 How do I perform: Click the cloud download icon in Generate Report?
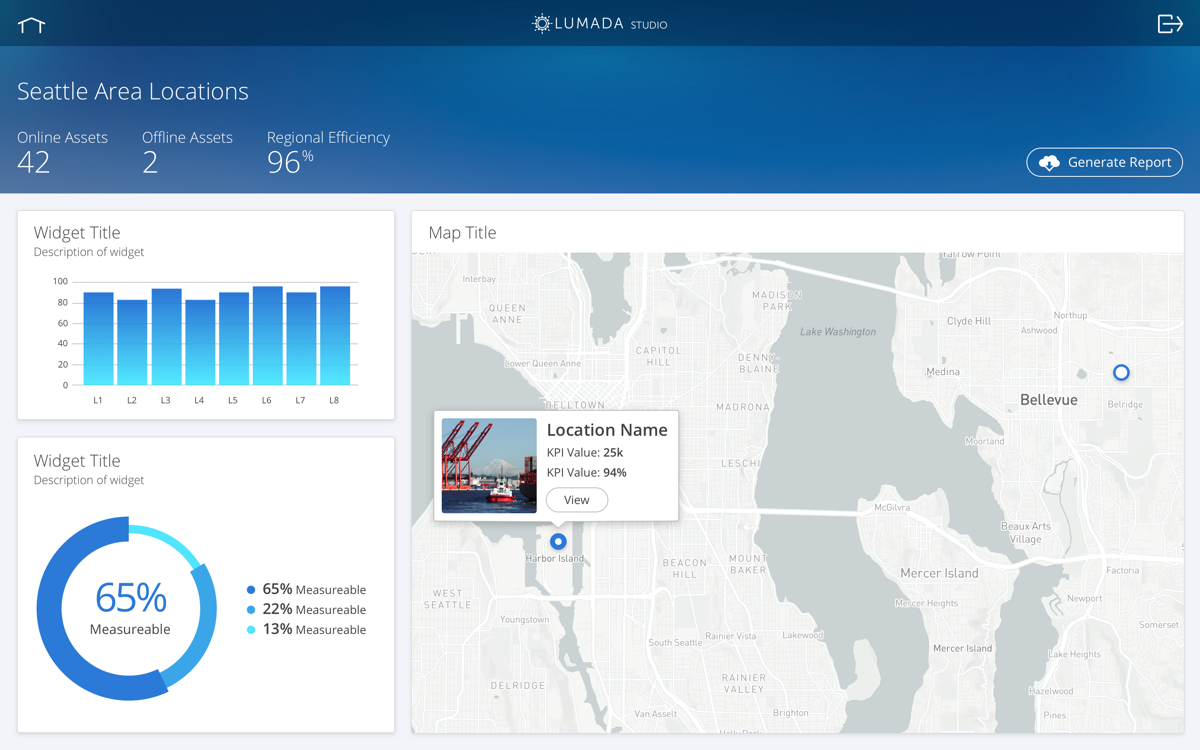click(1049, 163)
